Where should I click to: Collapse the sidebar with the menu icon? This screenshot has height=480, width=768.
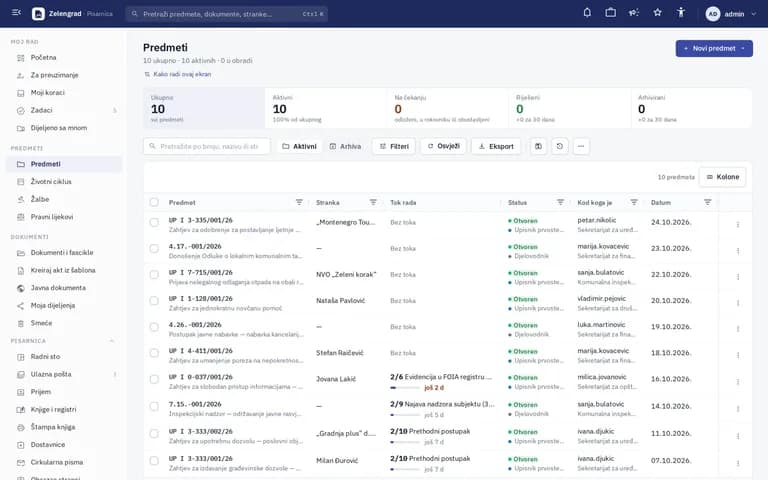tap(16, 13)
